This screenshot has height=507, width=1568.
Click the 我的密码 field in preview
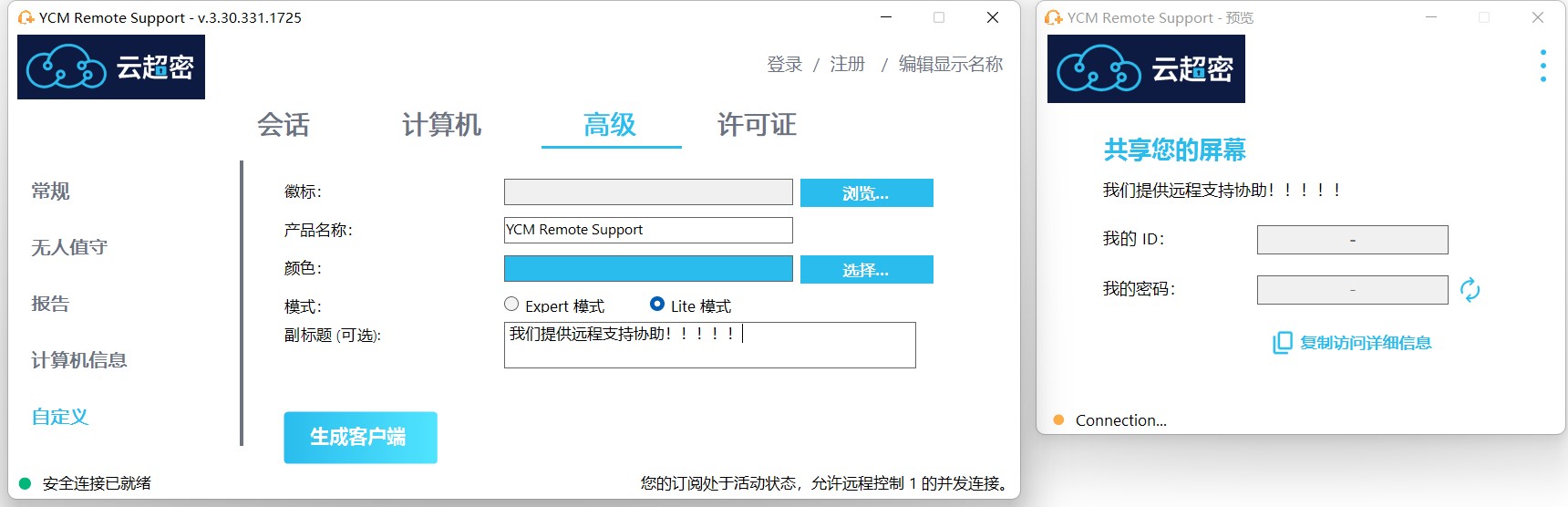click(1352, 290)
